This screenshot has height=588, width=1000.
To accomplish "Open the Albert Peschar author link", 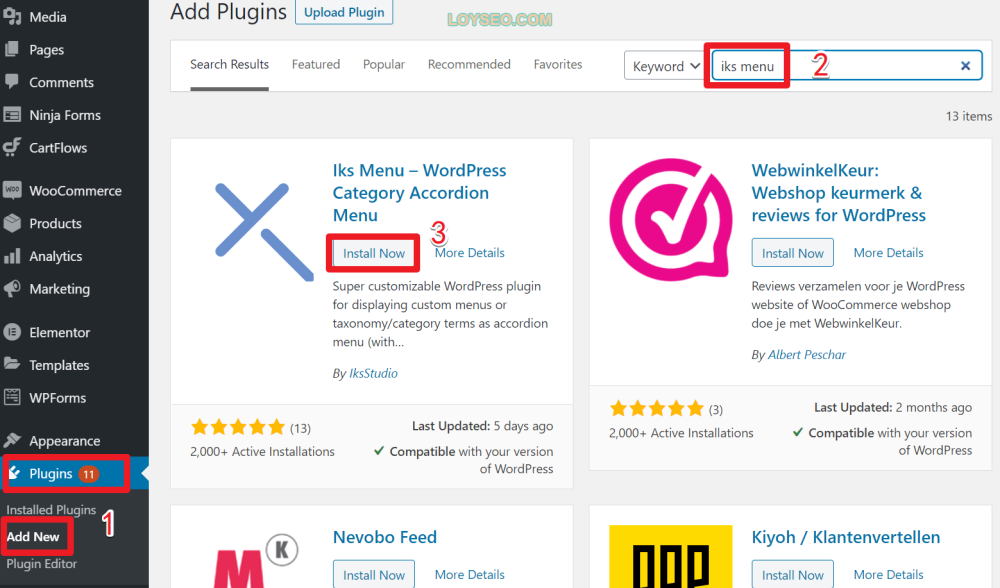I will (807, 355).
